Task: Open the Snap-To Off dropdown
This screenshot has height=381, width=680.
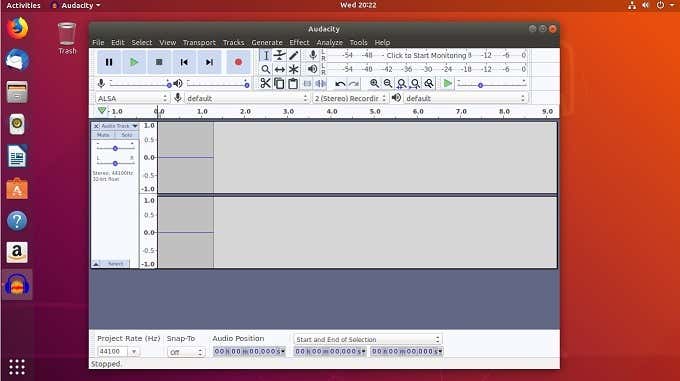Action: click(x=186, y=352)
